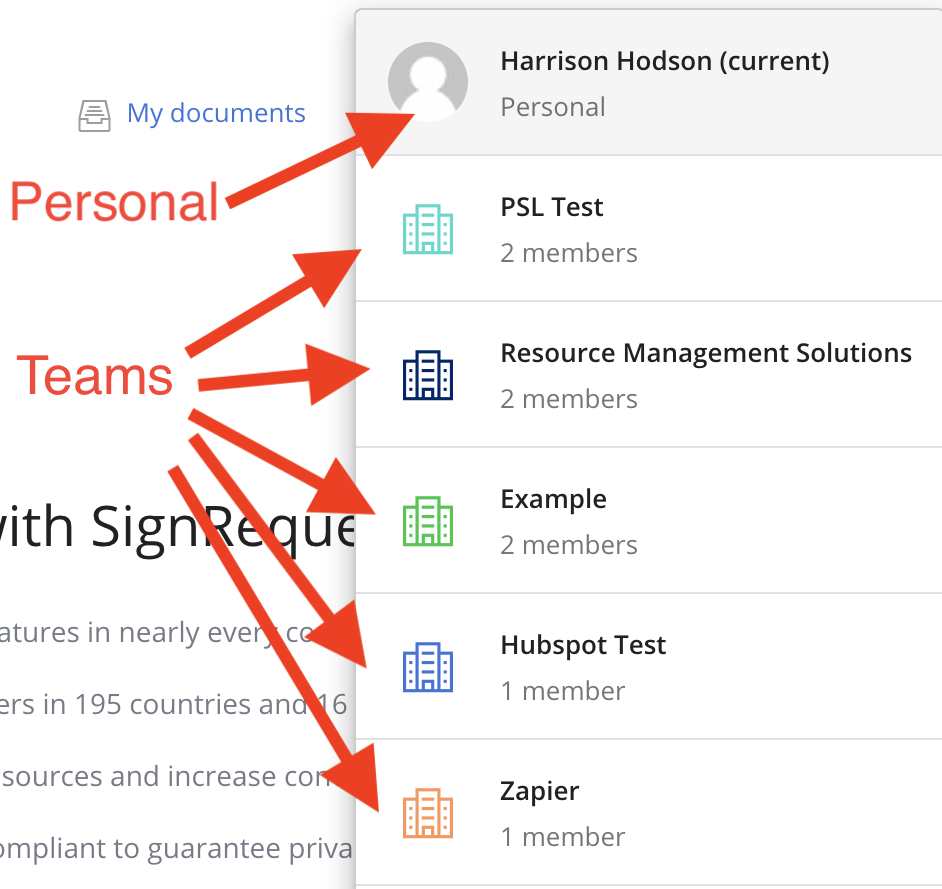Screen dimensions: 942x889
Task: Open the My documents link
Action: tap(216, 114)
